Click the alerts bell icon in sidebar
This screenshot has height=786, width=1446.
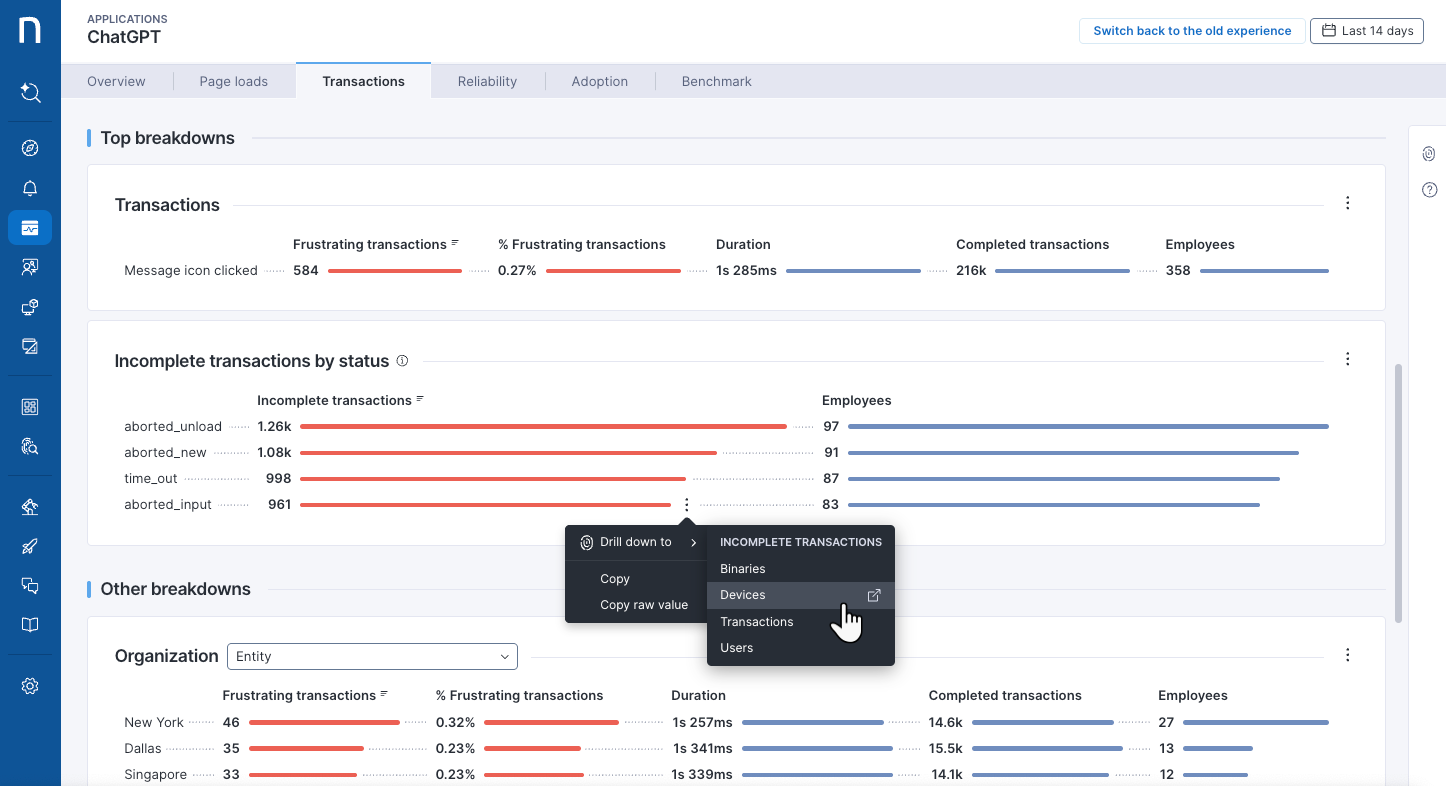(x=30, y=189)
